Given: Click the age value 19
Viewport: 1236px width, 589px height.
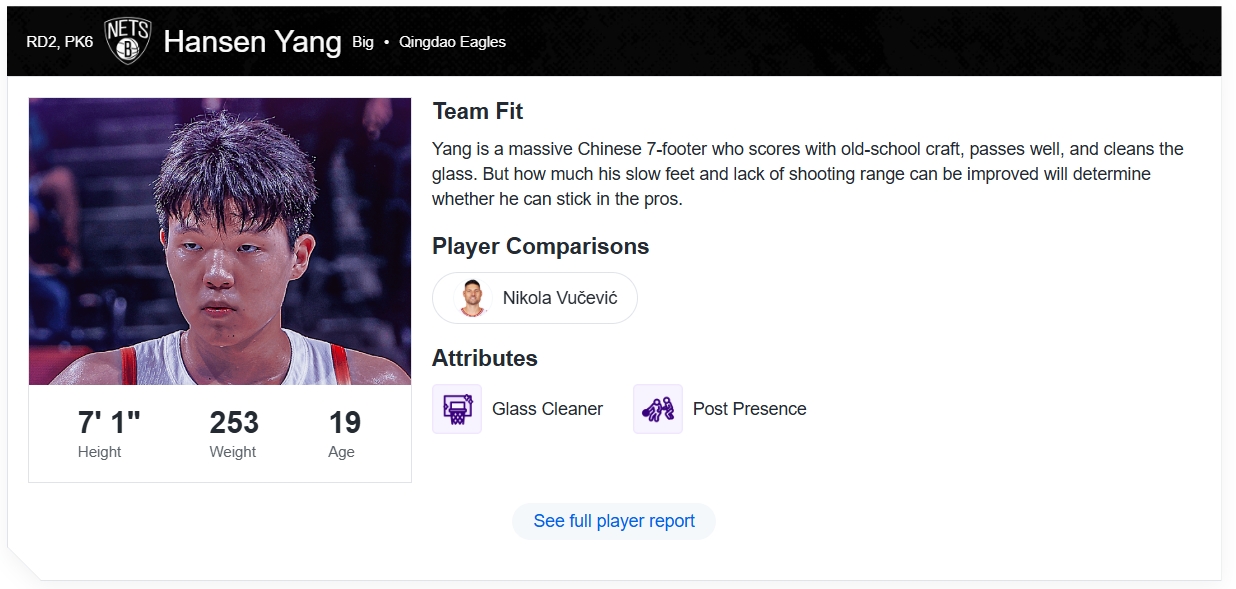Looking at the screenshot, I should (x=344, y=423).
